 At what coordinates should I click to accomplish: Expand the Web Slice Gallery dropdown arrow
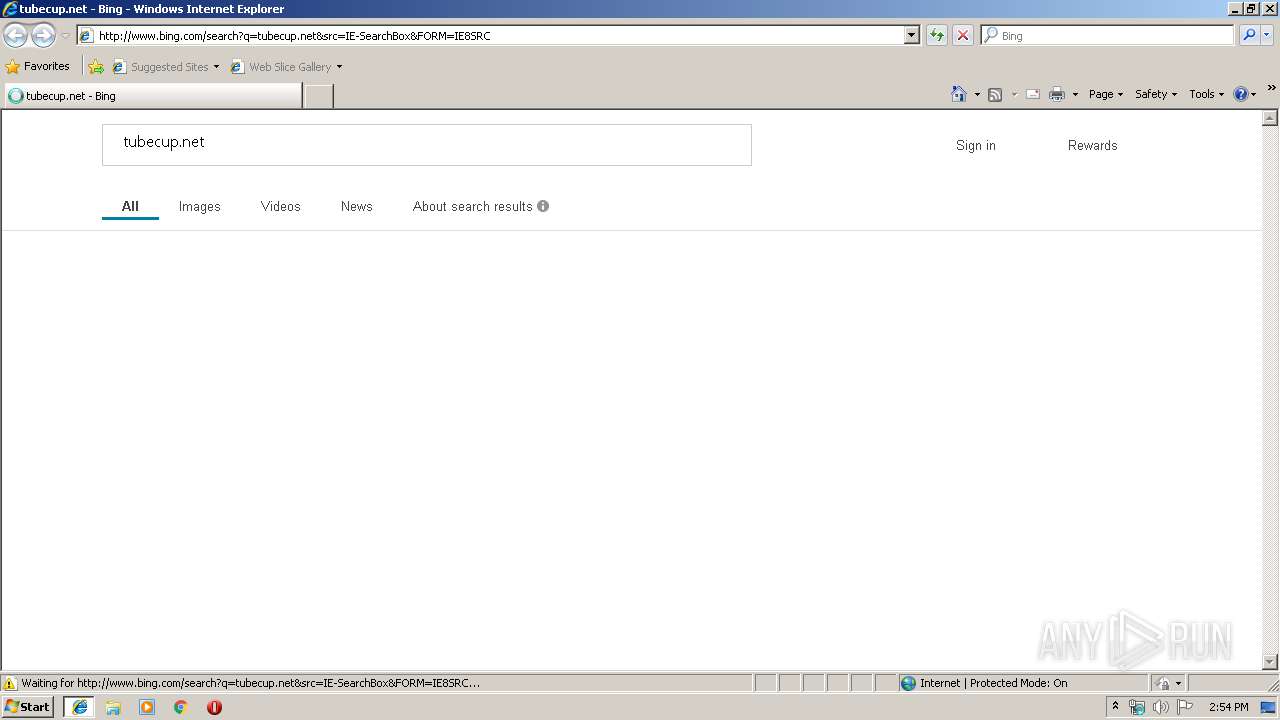(x=339, y=67)
